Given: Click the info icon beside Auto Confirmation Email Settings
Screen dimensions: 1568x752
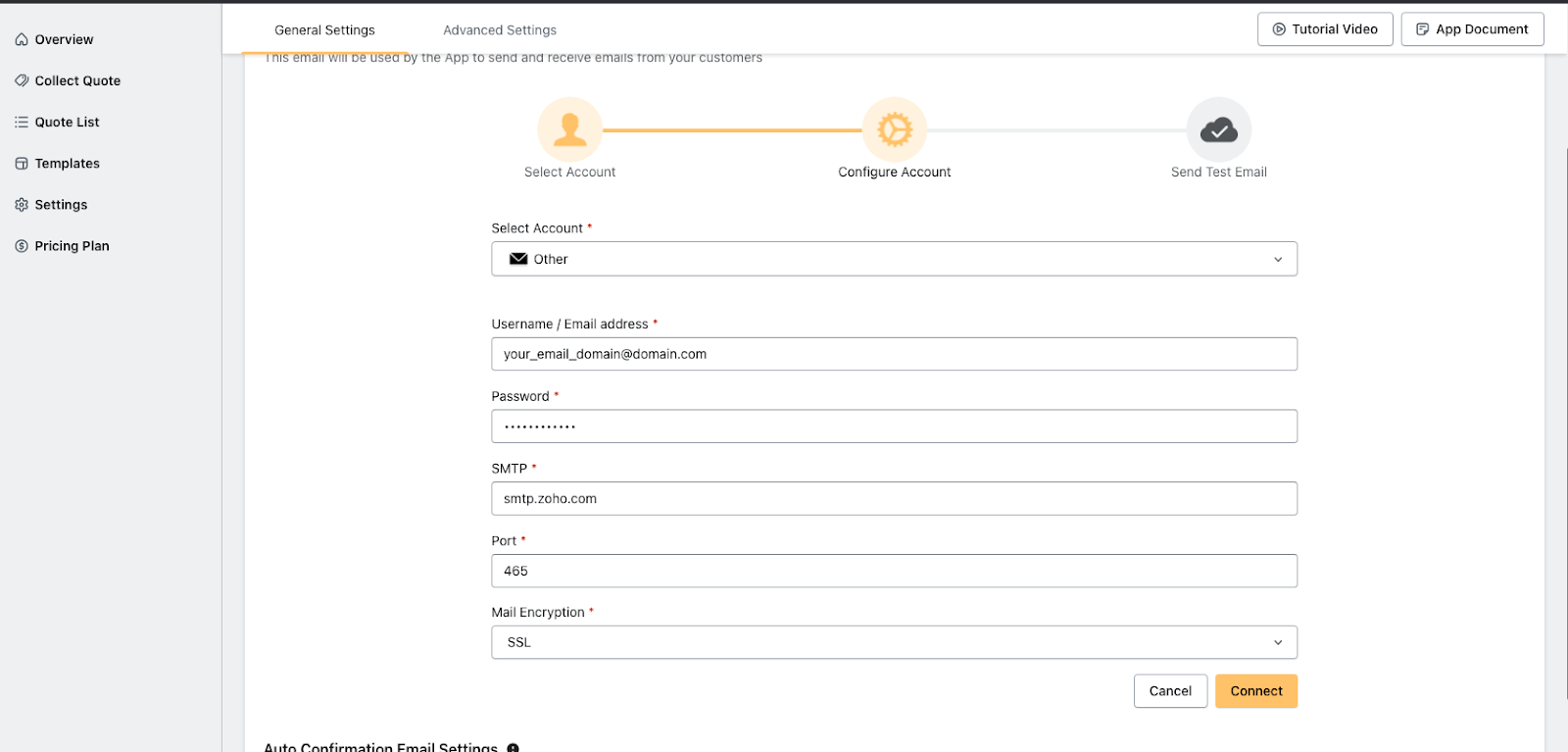Looking at the screenshot, I should pyautogui.click(x=513, y=747).
